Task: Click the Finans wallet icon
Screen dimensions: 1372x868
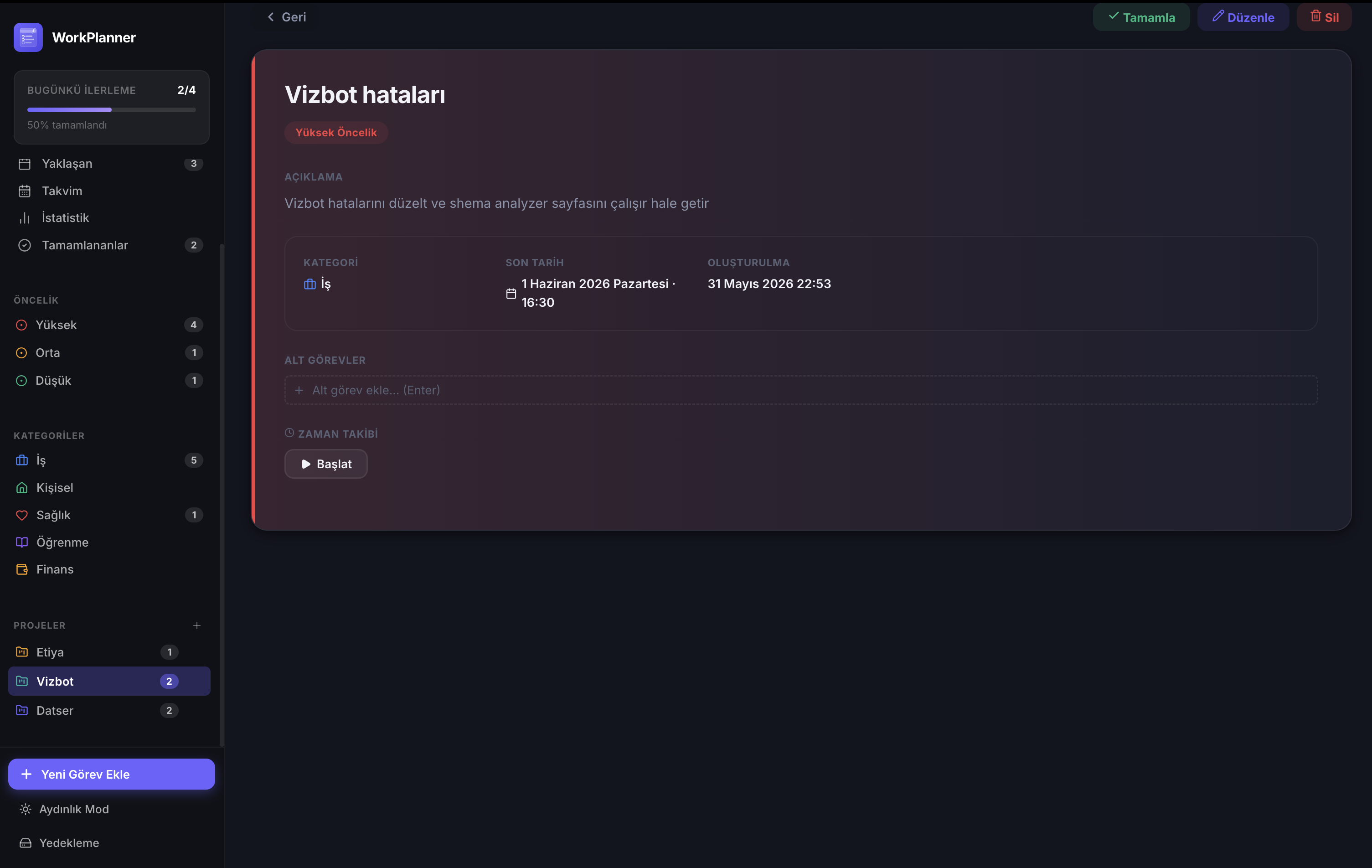Action: 22,569
